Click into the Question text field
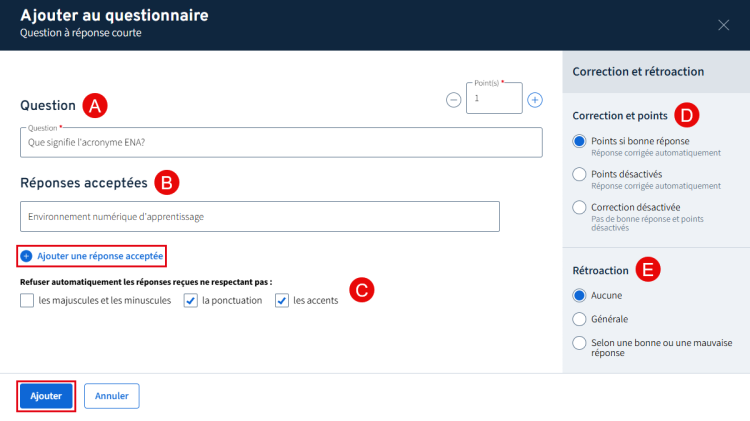The height and width of the screenshot is (421, 750). [280, 142]
